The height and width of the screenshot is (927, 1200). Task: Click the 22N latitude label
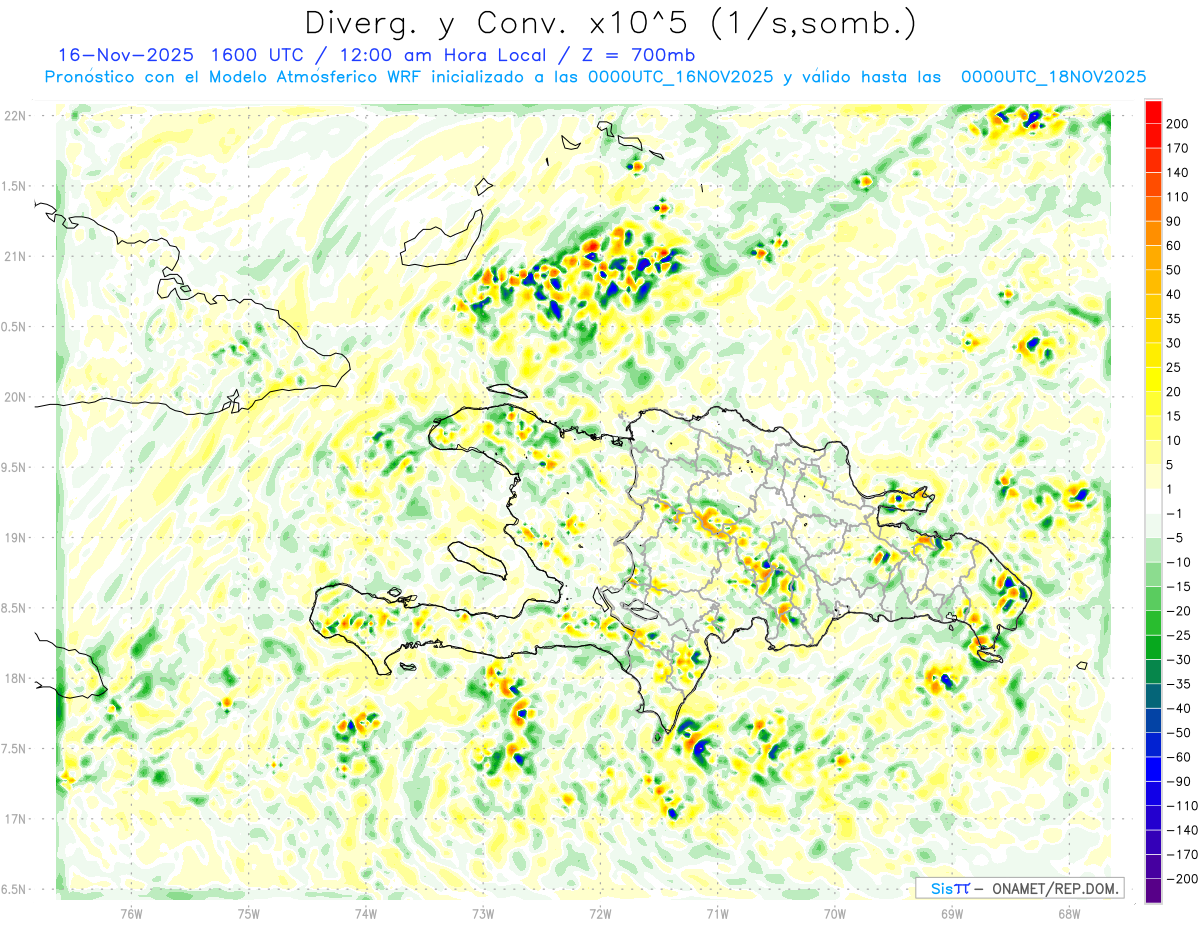click(x=14, y=116)
